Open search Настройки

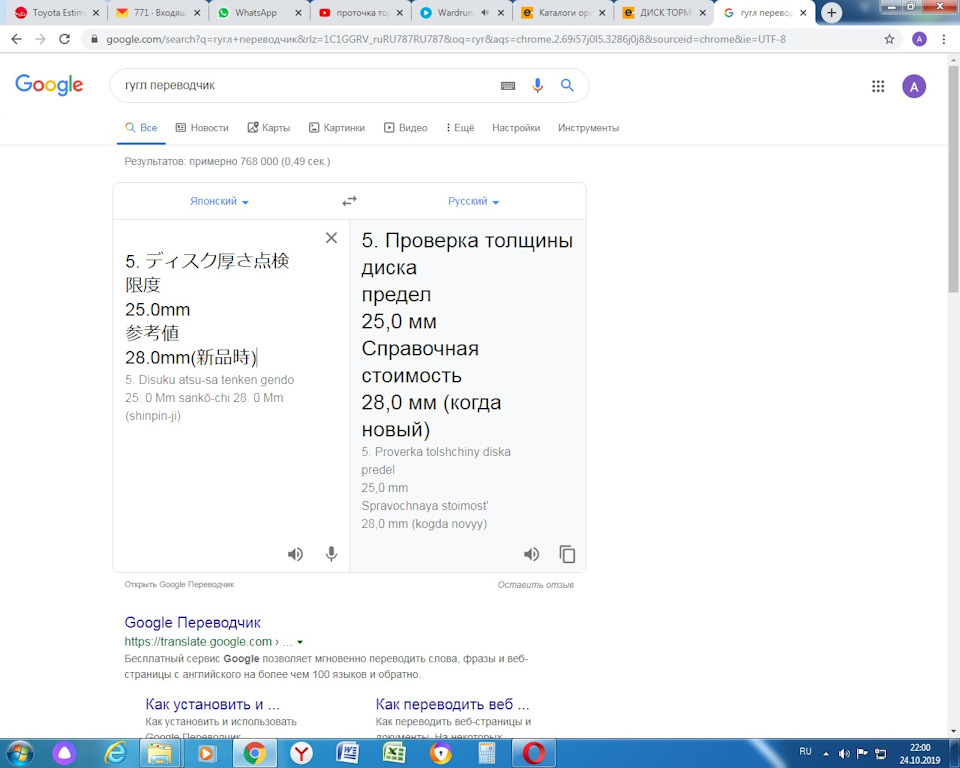coord(516,127)
